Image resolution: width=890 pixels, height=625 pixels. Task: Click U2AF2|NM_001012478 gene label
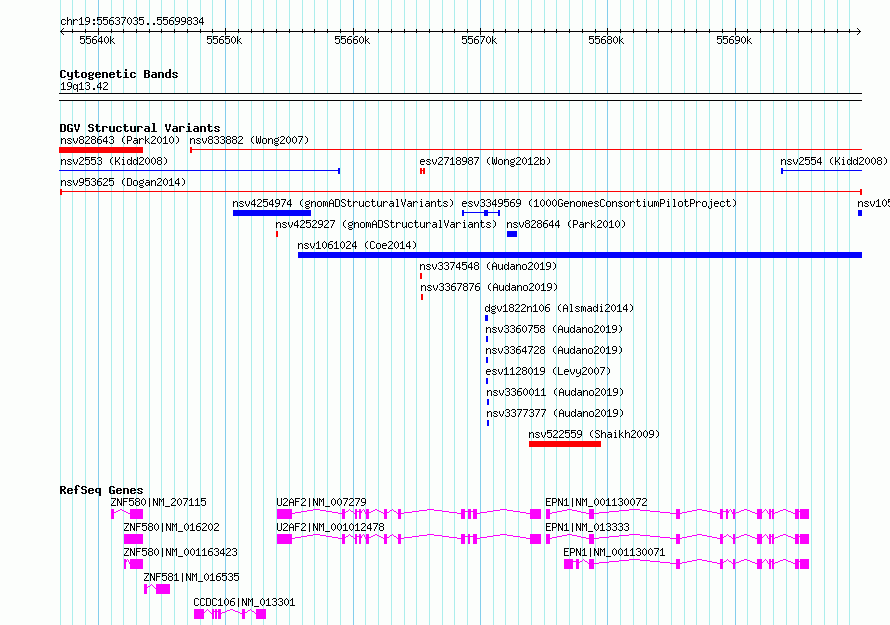[330, 527]
